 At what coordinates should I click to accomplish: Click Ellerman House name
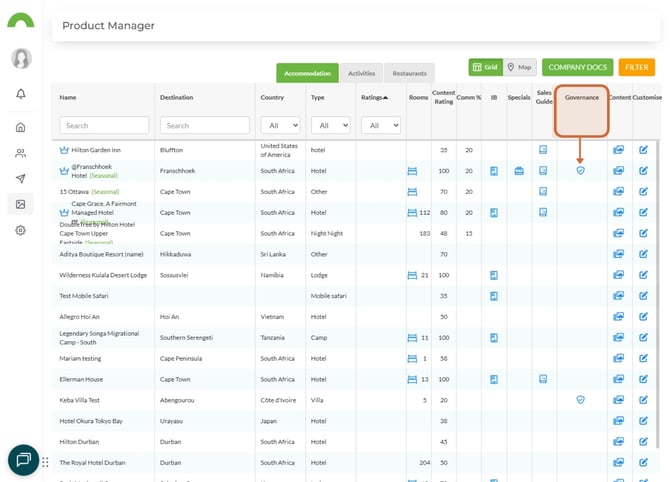coord(81,379)
